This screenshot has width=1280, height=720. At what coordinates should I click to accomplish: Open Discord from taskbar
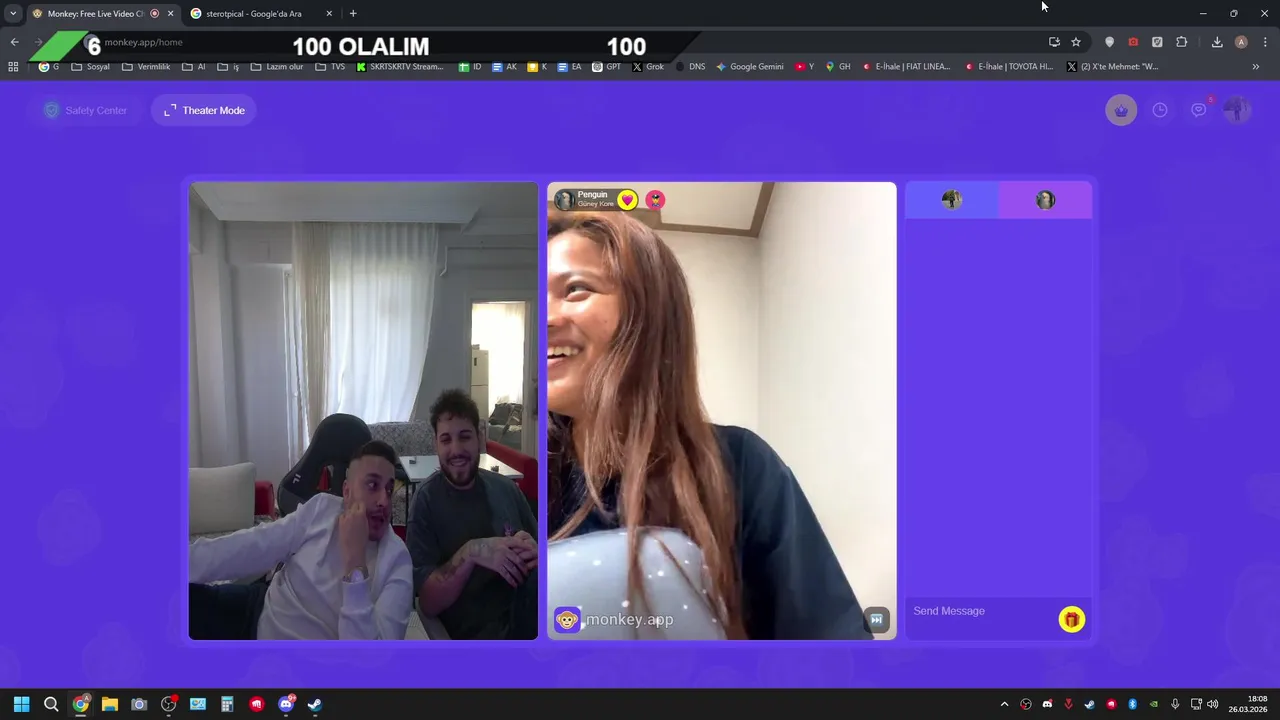[x=286, y=704]
